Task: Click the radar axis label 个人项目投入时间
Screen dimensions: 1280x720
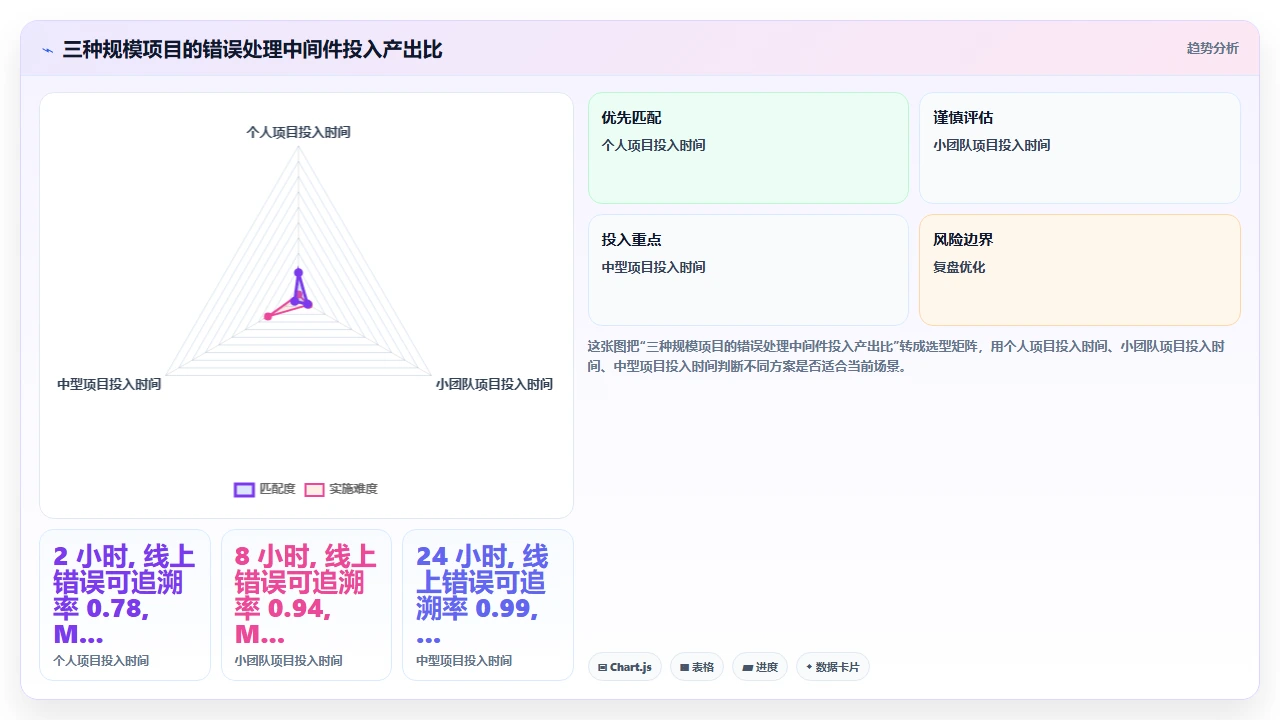Action: point(298,132)
